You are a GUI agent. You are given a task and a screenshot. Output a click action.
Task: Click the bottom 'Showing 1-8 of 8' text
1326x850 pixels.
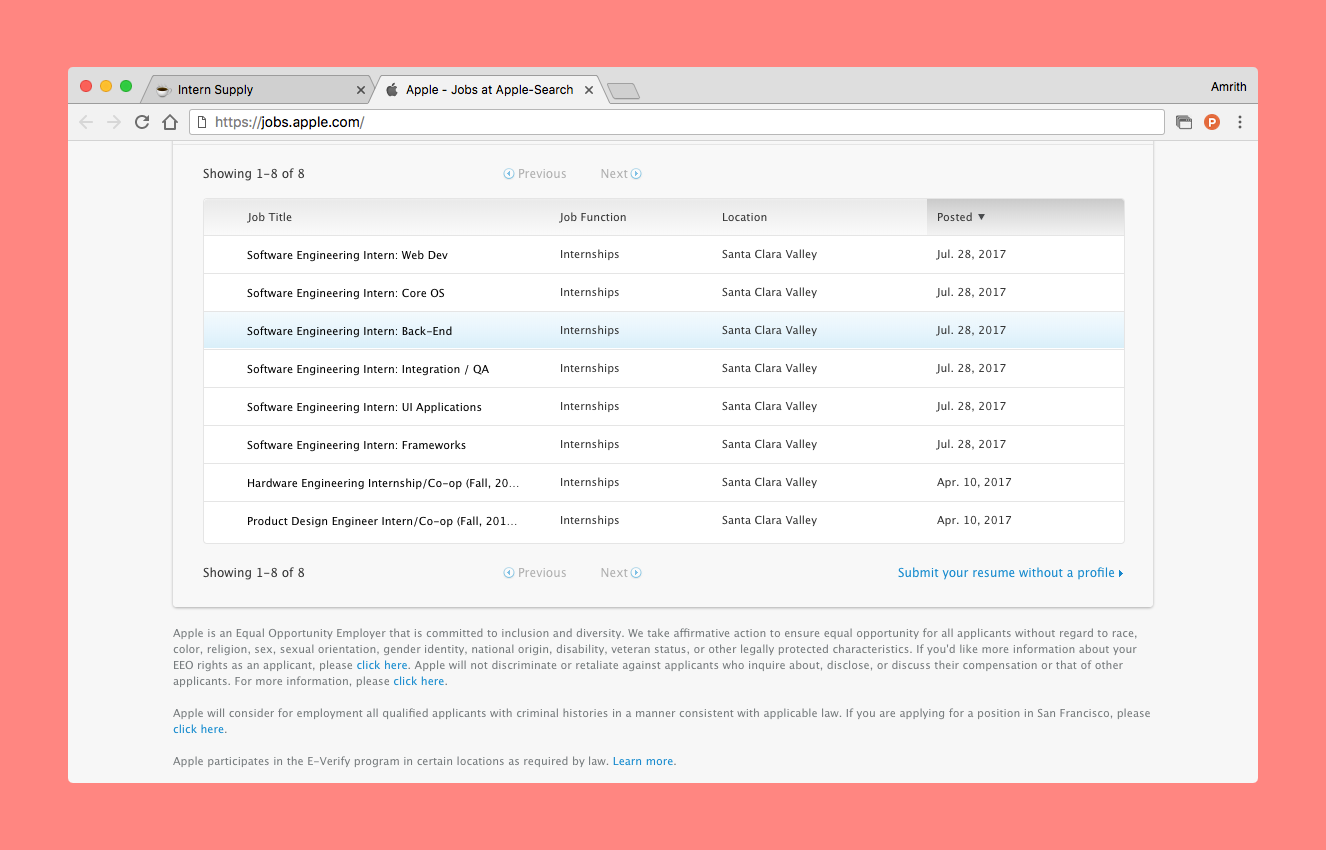click(254, 573)
